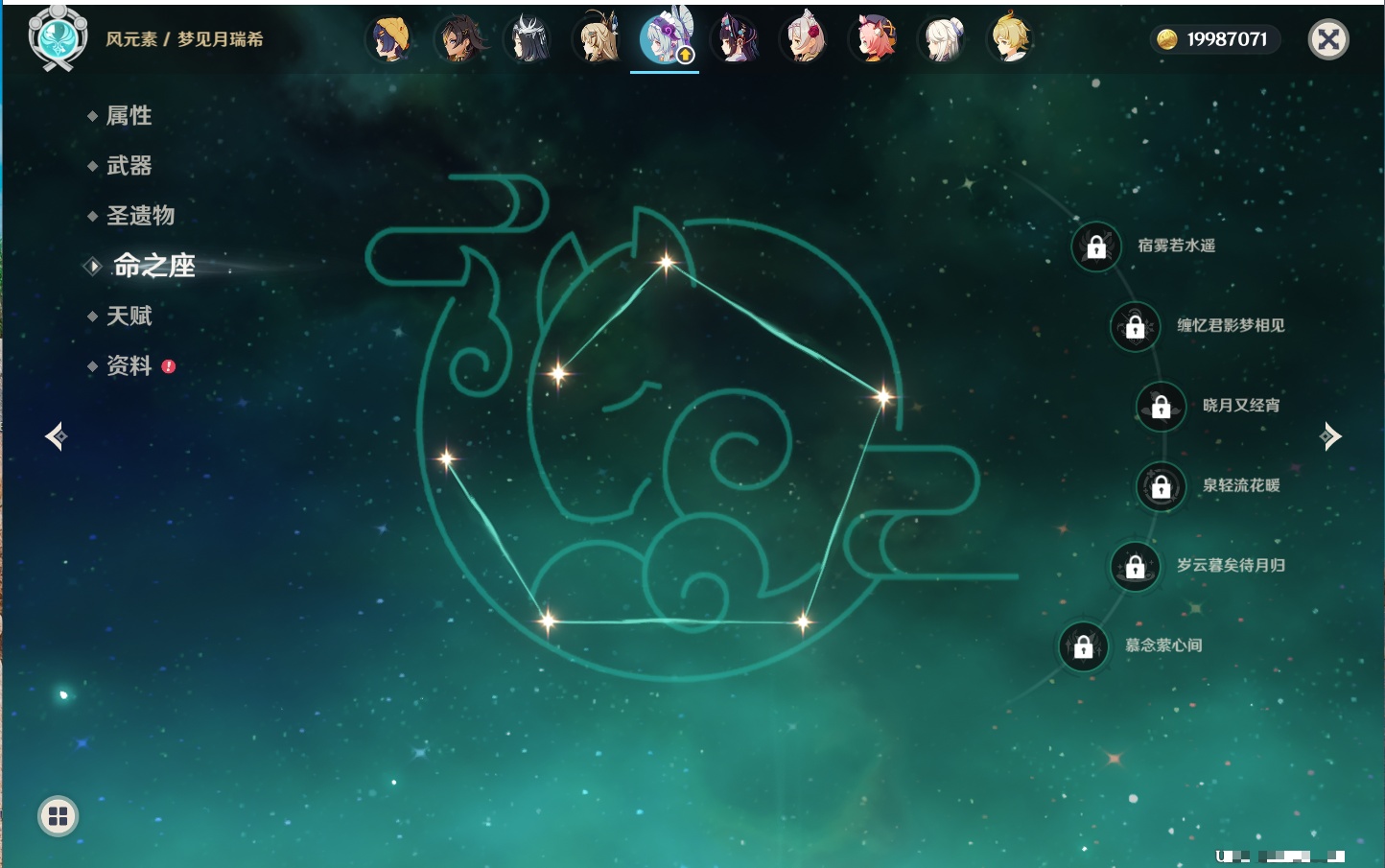The width and height of the screenshot is (1385, 868).
Task: Select the pink-haired cat-ear character avatar
Action: tap(874, 39)
